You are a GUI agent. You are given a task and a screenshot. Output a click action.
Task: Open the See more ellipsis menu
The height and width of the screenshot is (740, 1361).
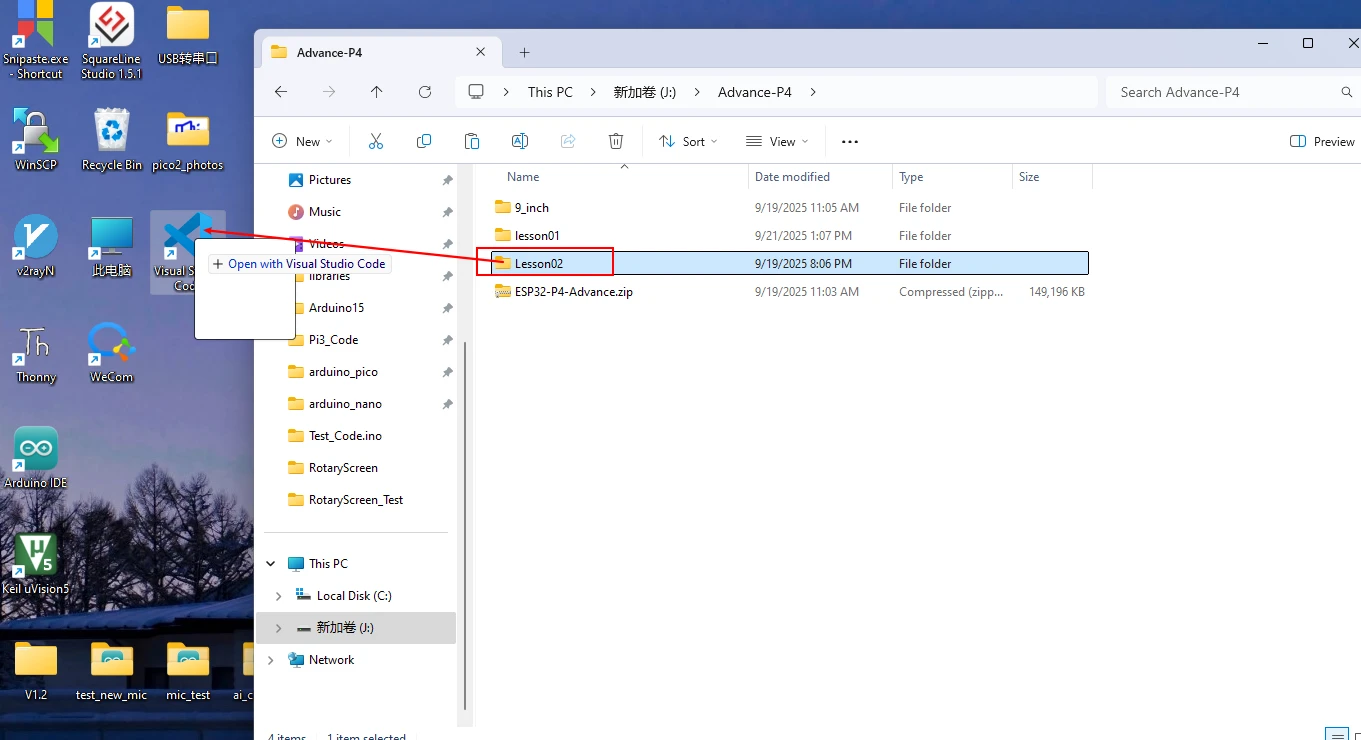[x=850, y=142]
